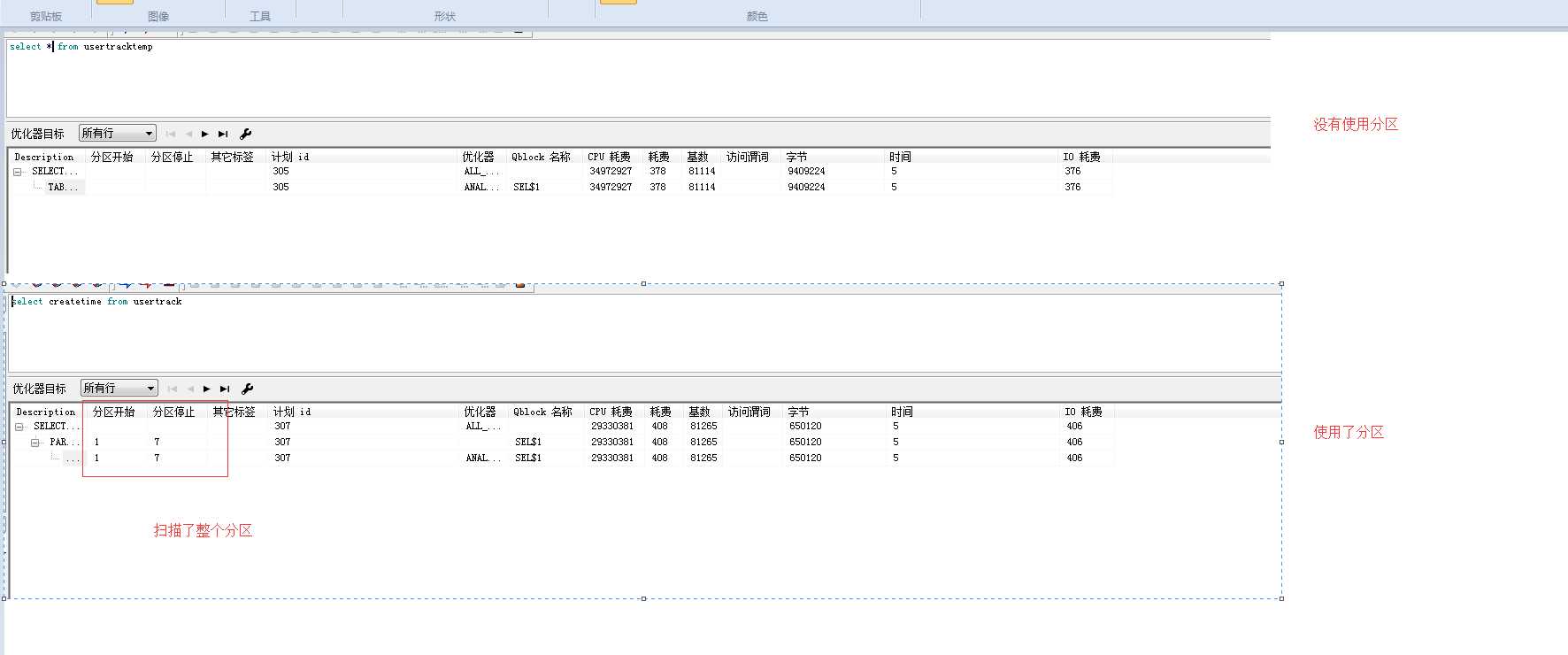Click IO cost 406 in PAR... row
The width and height of the screenshot is (1568, 655).
[x=1074, y=443]
